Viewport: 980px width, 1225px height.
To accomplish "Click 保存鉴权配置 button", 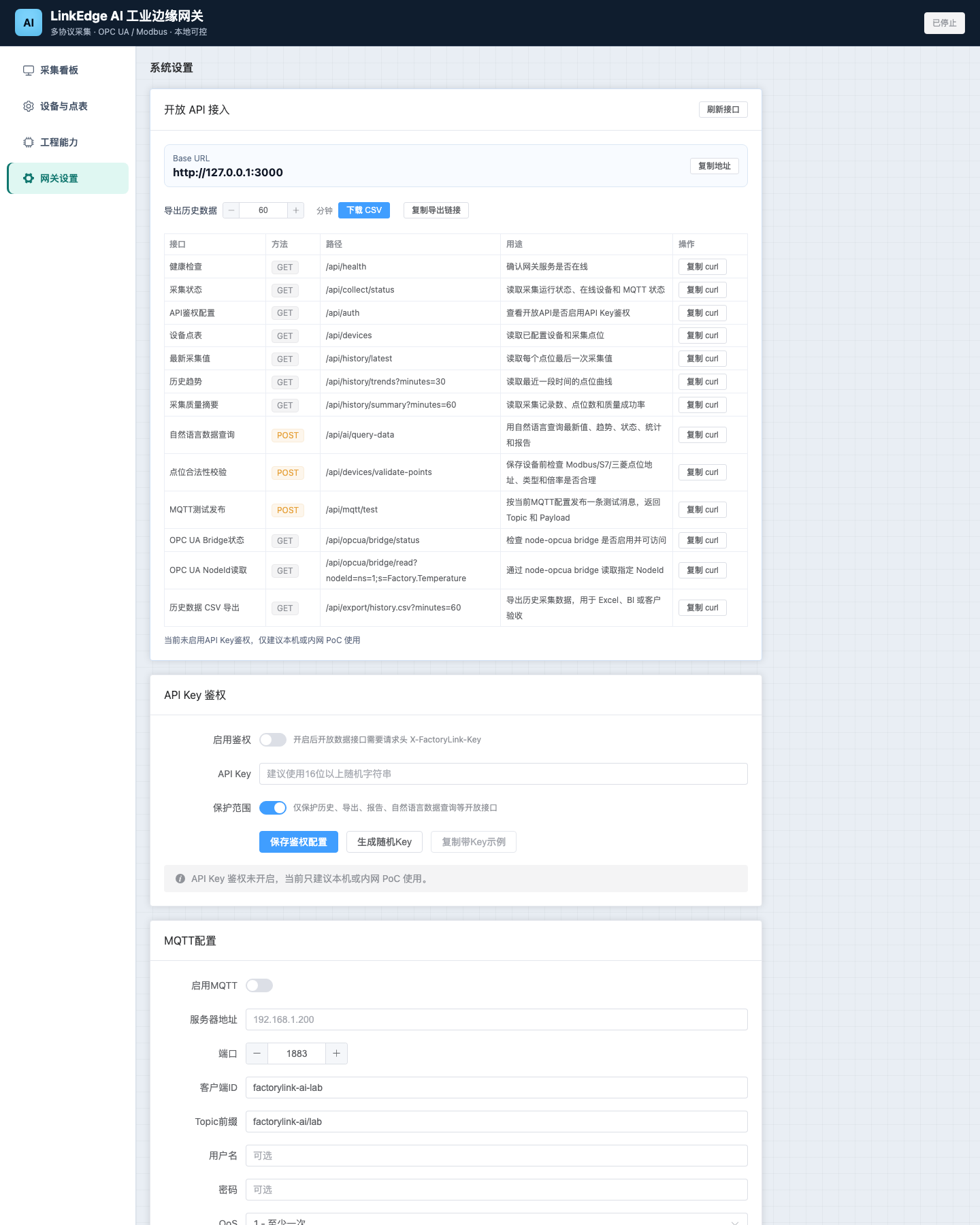I will (x=299, y=842).
